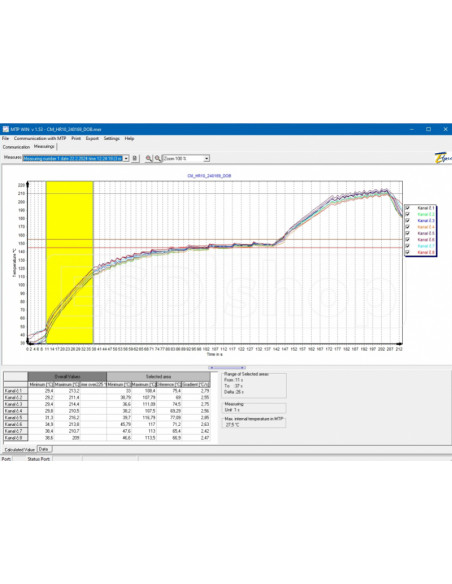Click the chart title CM_HR10_240108_DOB
Viewport: 452px width, 584px height.
(209, 175)
